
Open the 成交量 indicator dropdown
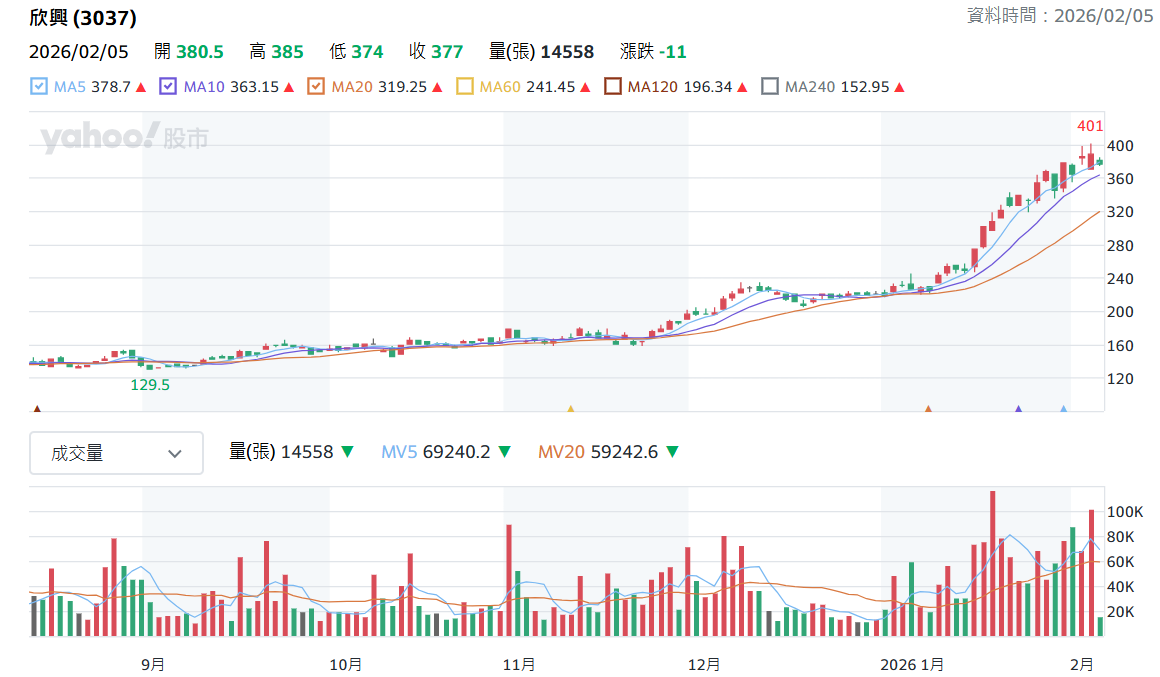116,453
